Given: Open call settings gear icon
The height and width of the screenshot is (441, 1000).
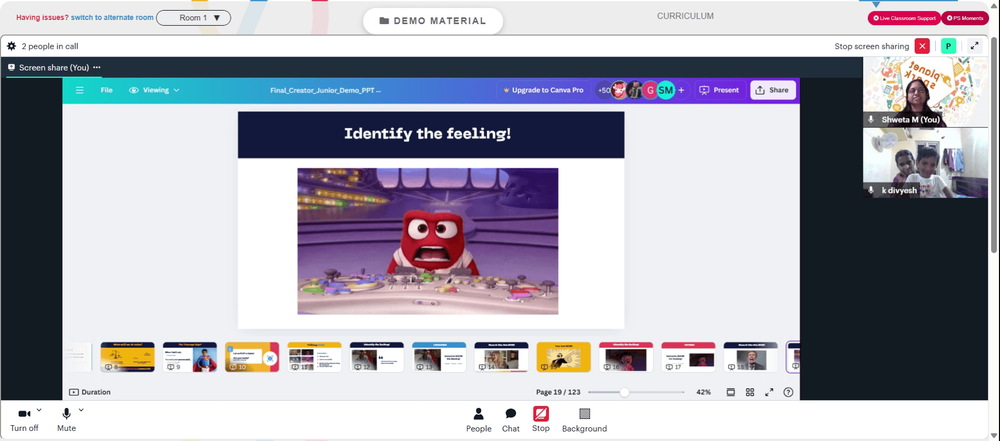Looking at the screenshot, I should tap(11, 46).
